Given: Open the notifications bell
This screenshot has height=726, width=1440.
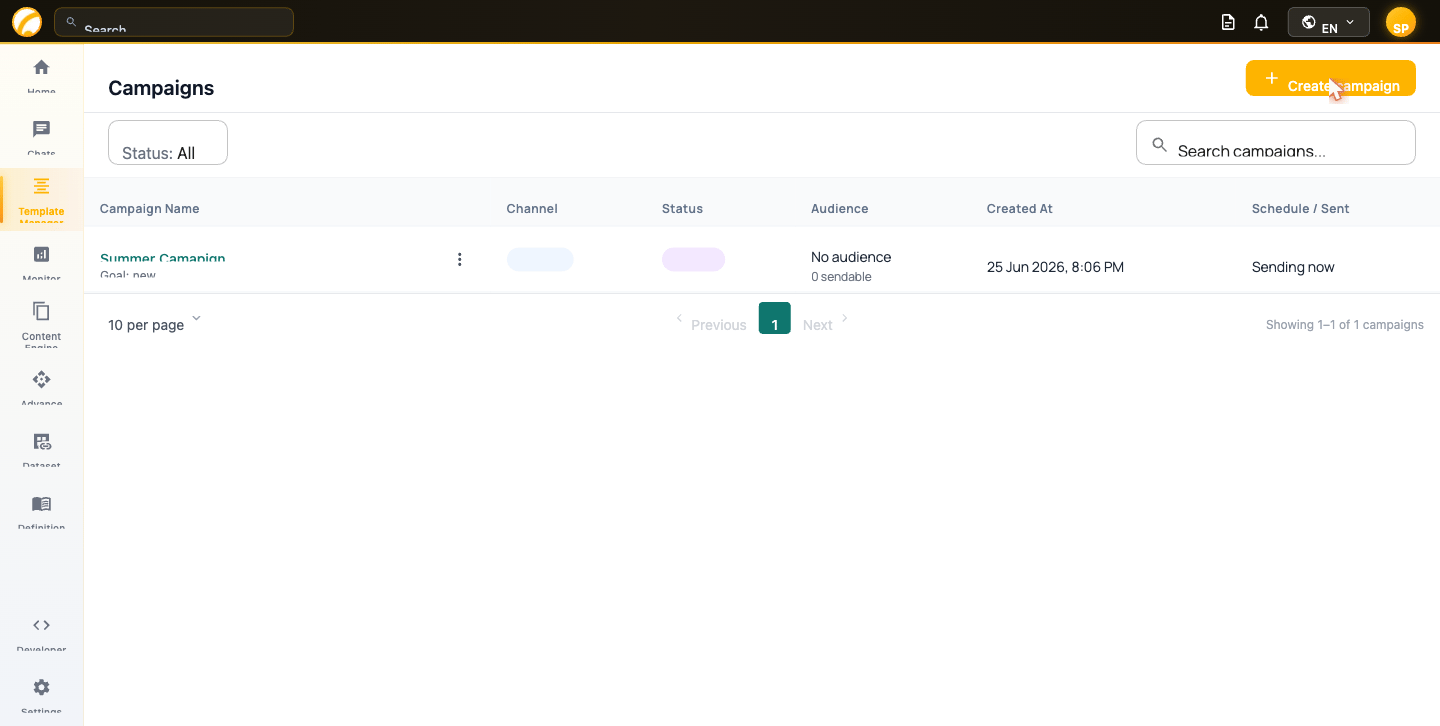Looking at the screenshot, I should [x=1261, y=22].
